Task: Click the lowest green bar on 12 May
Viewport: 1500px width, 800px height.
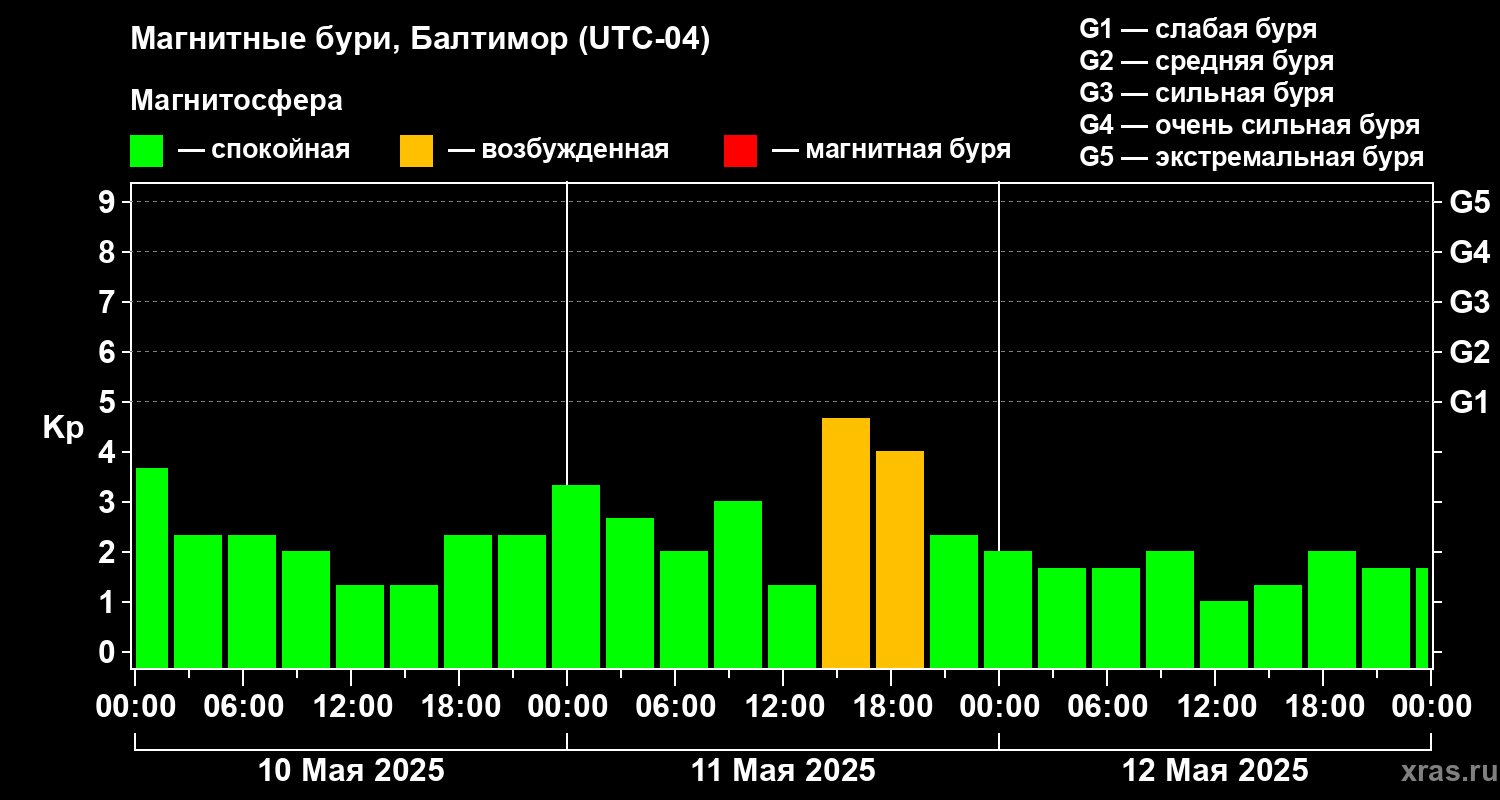Action: 1224,635
